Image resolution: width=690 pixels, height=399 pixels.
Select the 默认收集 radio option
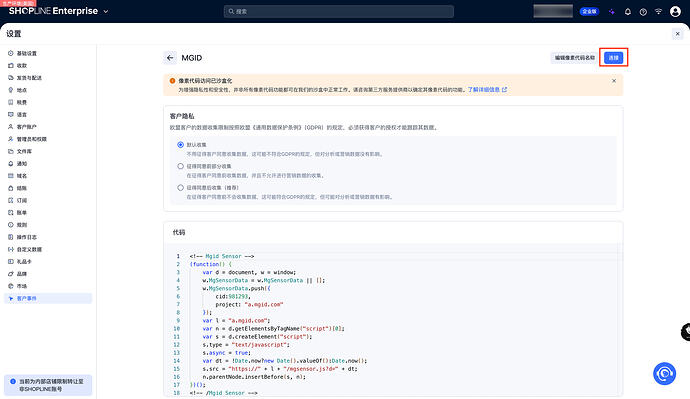180,145
